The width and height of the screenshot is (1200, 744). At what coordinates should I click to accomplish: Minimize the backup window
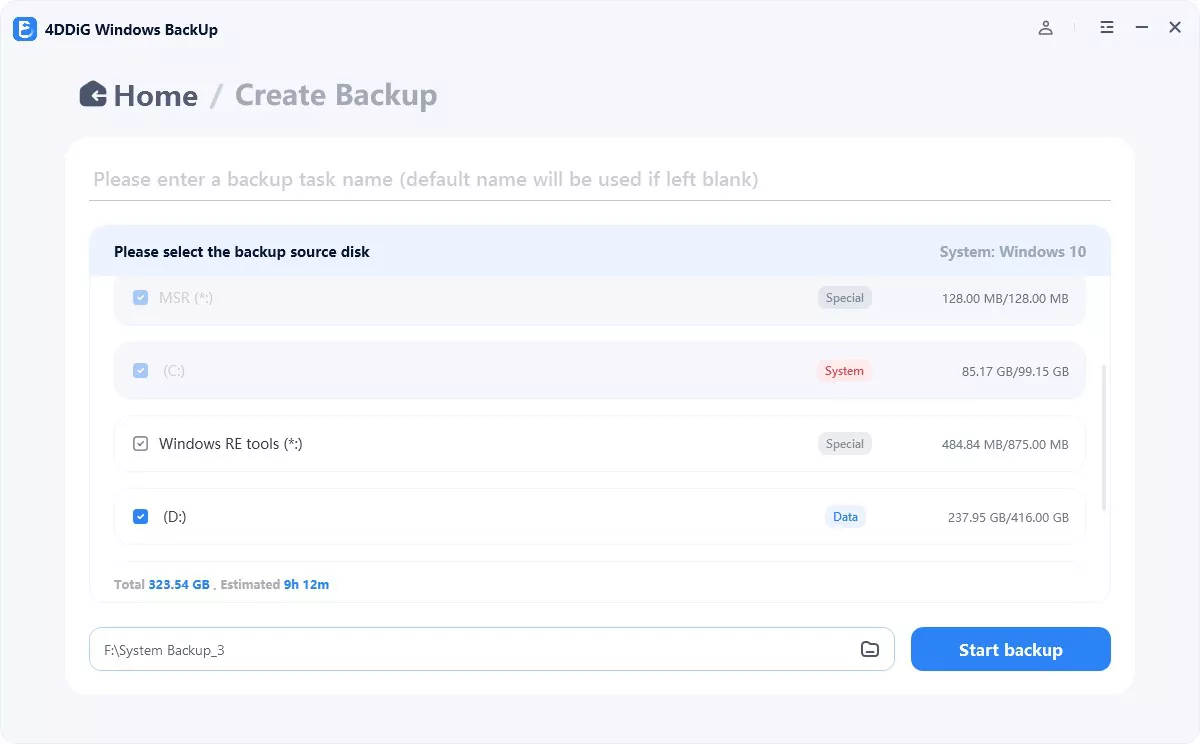(1141, 28)
